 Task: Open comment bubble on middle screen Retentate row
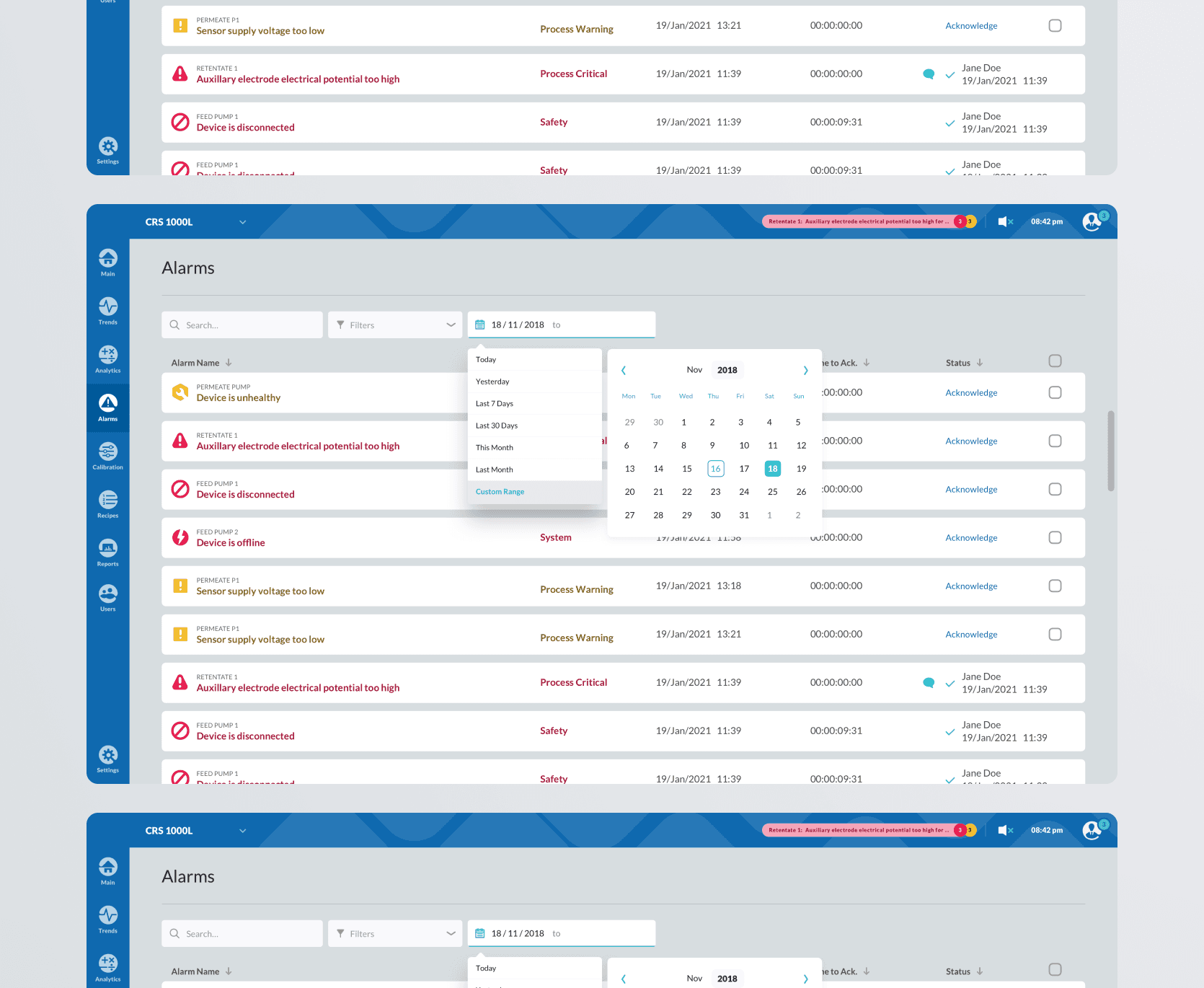(929, 682)
